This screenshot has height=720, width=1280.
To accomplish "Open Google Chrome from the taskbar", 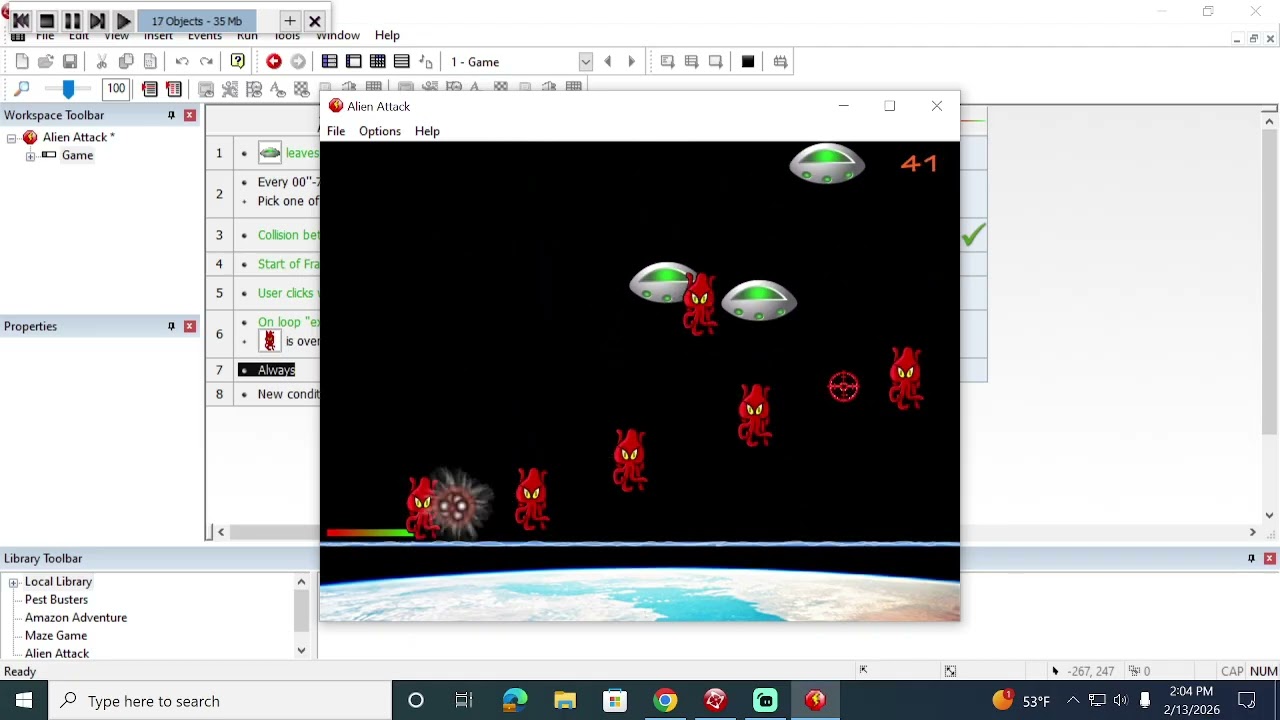I will (x=665, y=701).
